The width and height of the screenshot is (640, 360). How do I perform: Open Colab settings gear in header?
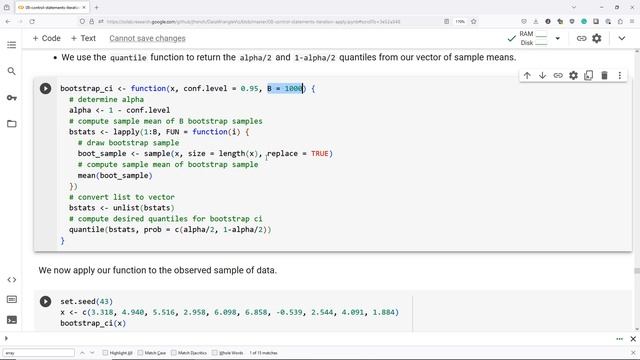tap(597, 38)
